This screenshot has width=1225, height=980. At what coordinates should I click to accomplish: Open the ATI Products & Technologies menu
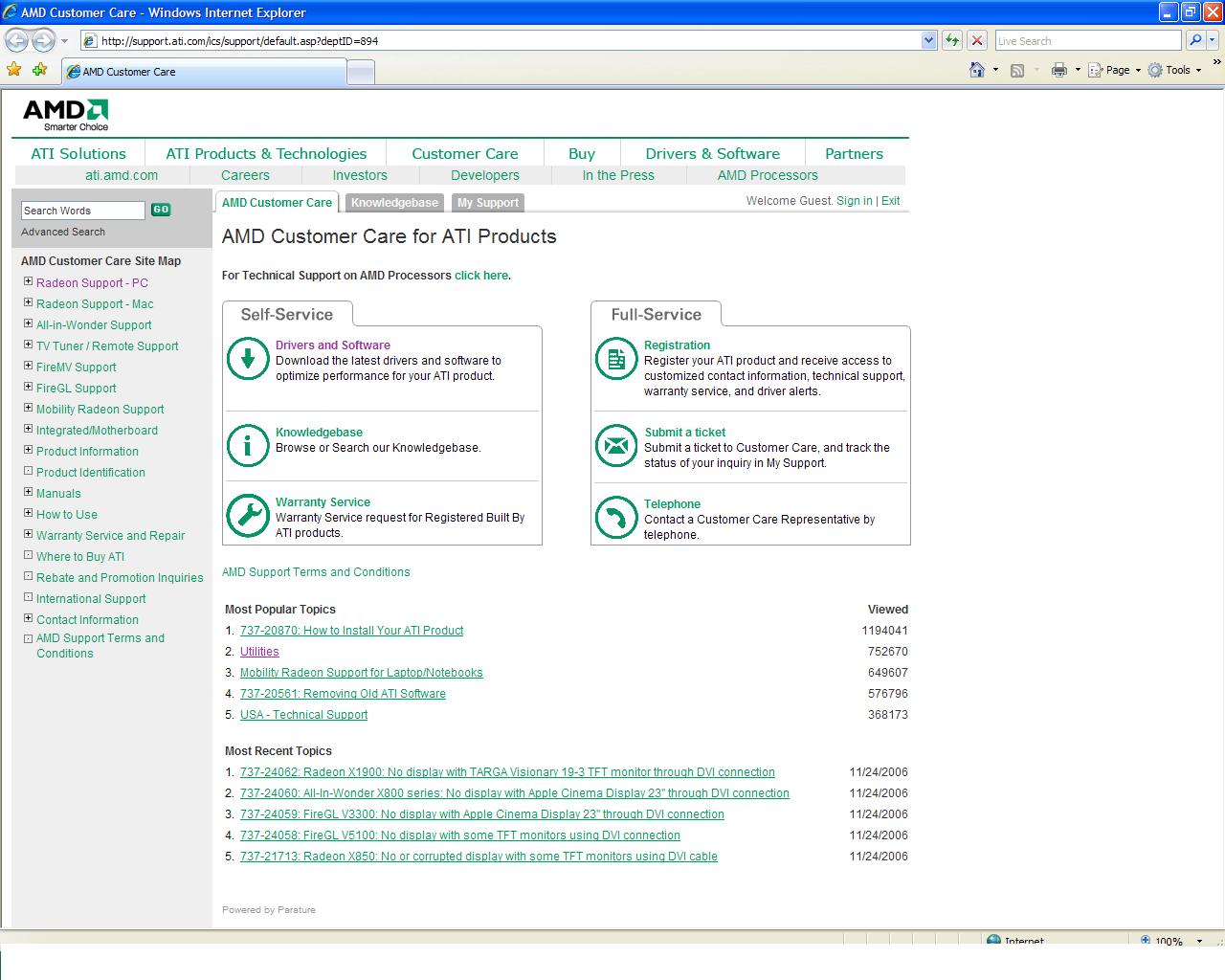(x=266, y=153)
